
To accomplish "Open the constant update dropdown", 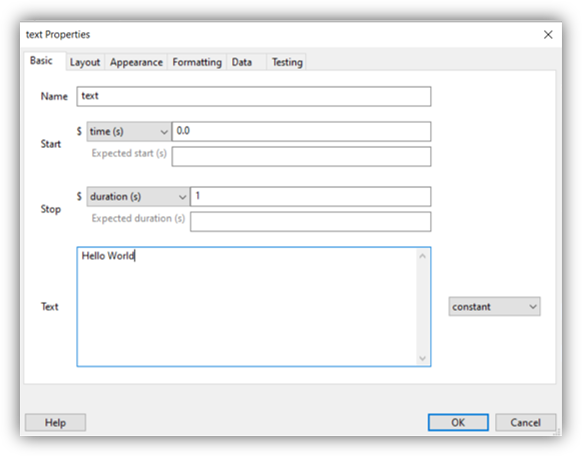I will (x=494, y=306).
